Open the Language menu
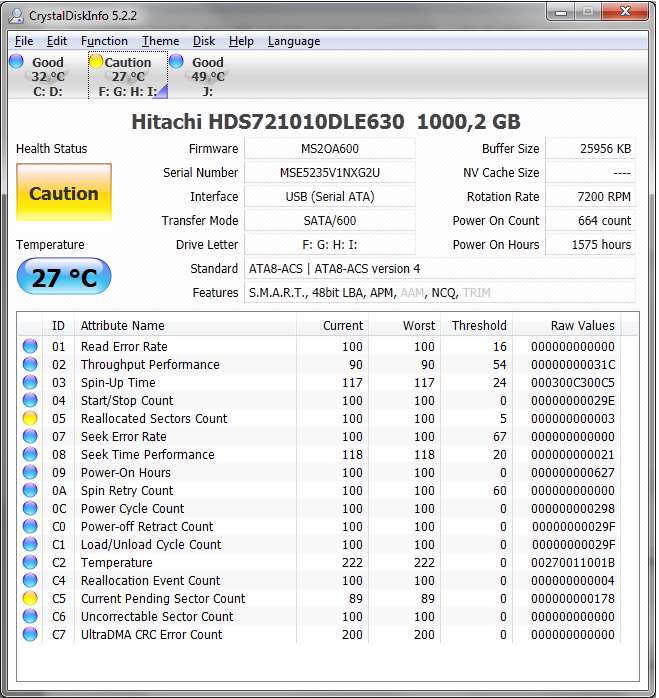Screen dimensions: 659x698 [x=294, y=41]
